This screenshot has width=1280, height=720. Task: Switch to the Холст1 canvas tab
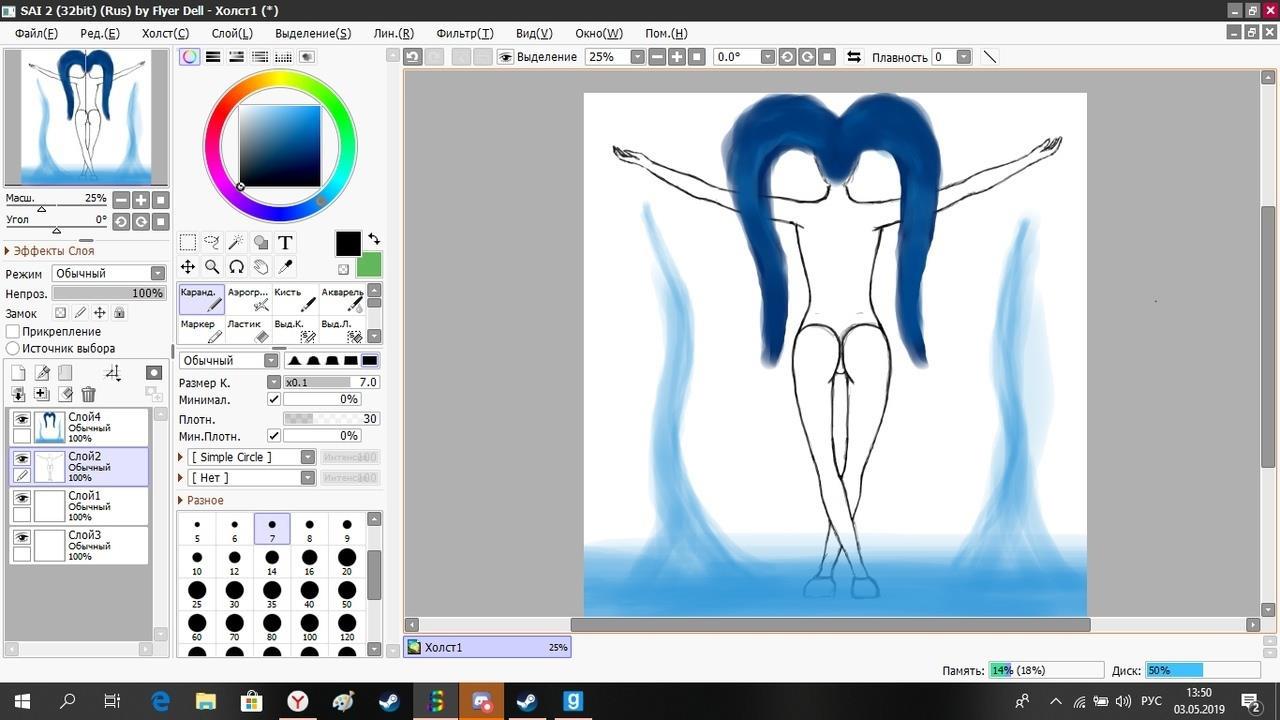486,647
